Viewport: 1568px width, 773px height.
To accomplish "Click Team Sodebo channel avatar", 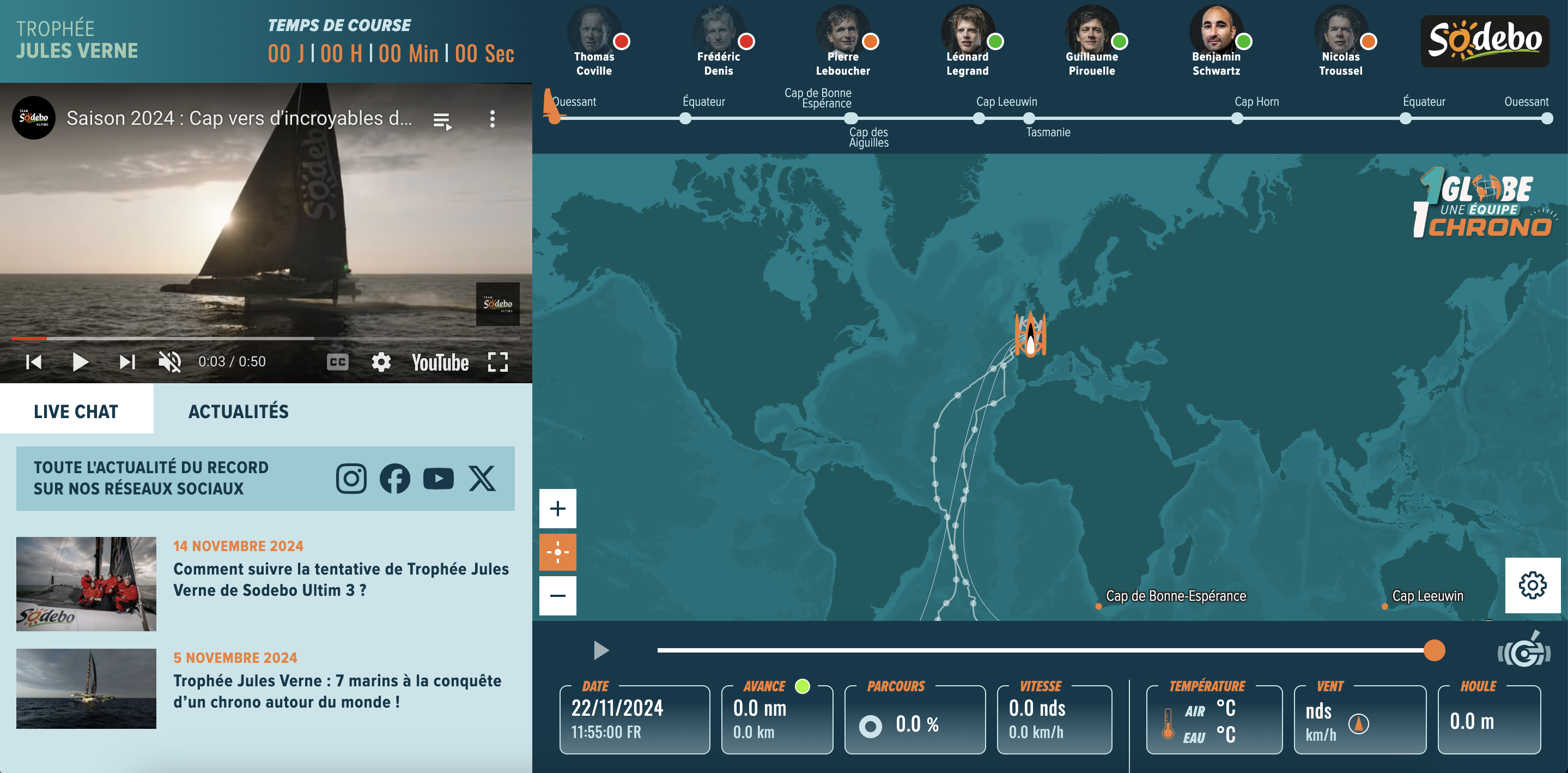I will click(33, 118).
